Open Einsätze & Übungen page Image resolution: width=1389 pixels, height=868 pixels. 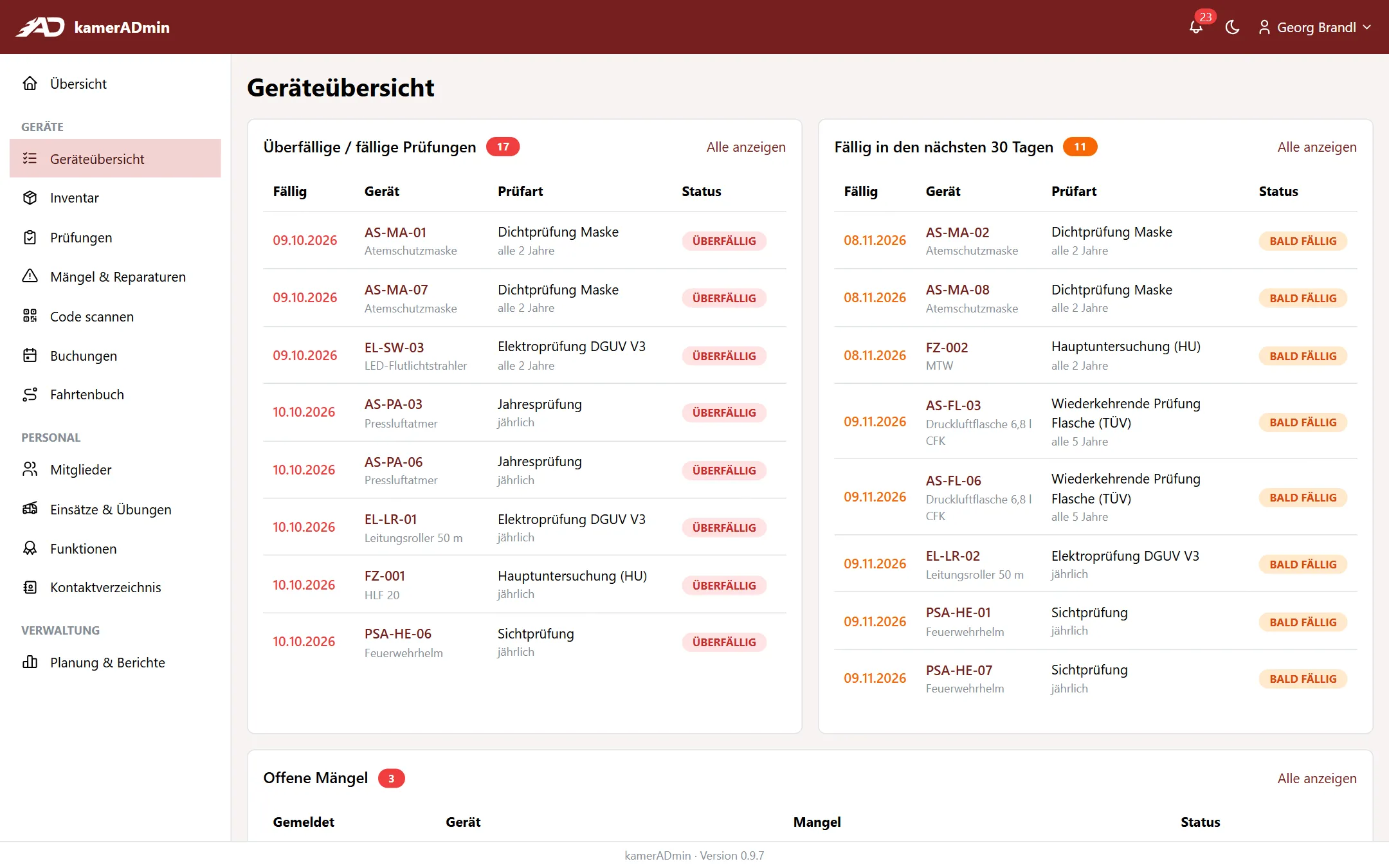click(x=115, y=509)
